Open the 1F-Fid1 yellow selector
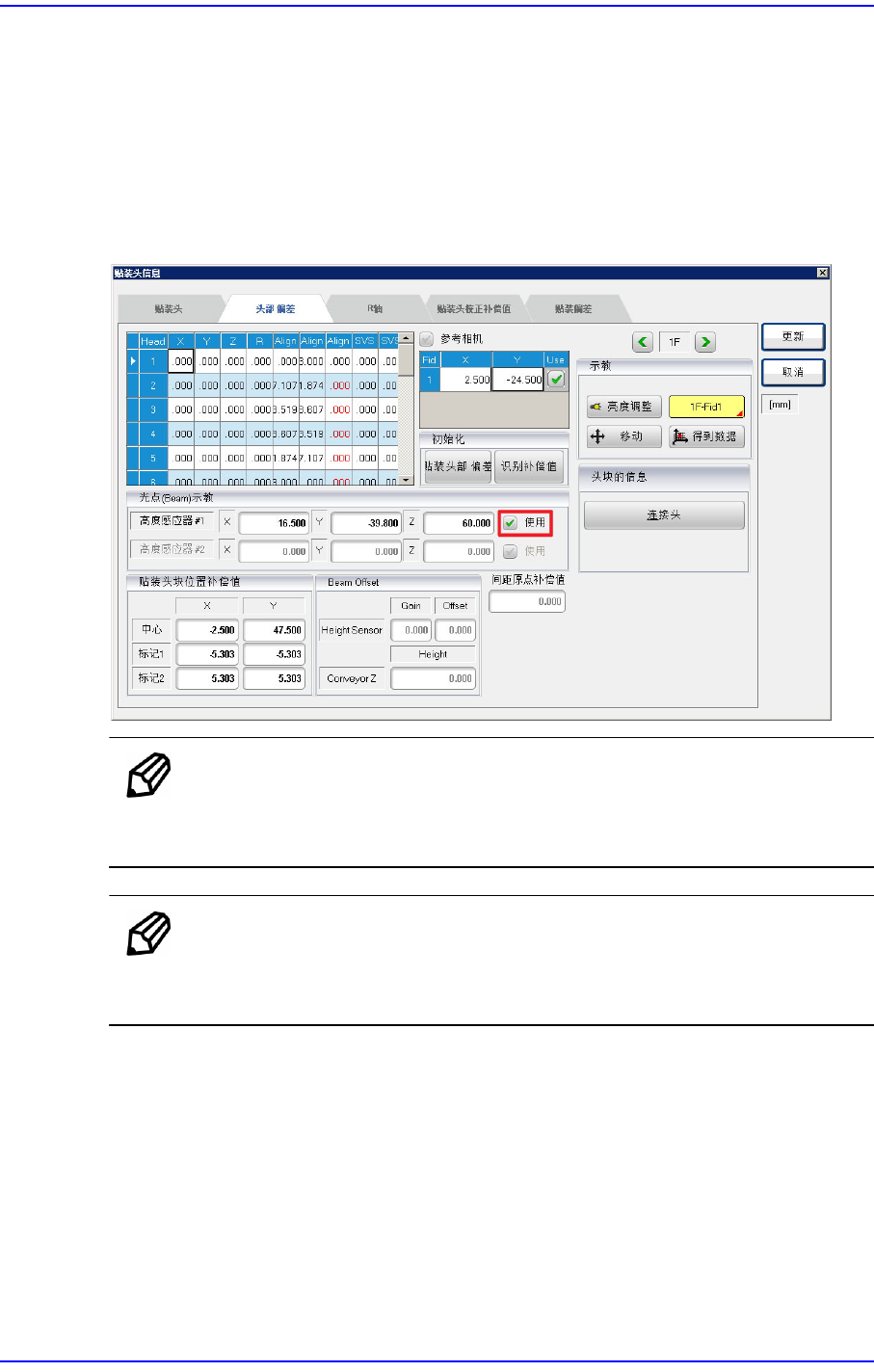This screenshot has height=1372, width=874. coord(706,407)
